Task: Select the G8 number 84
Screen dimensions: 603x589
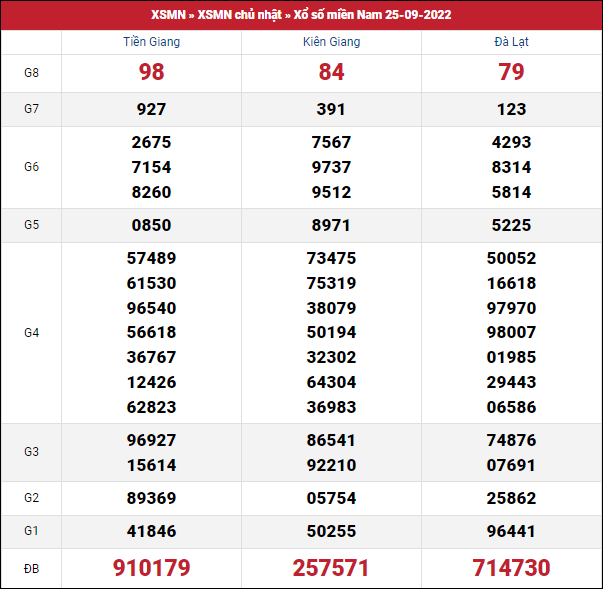Action: click(331, 72)
